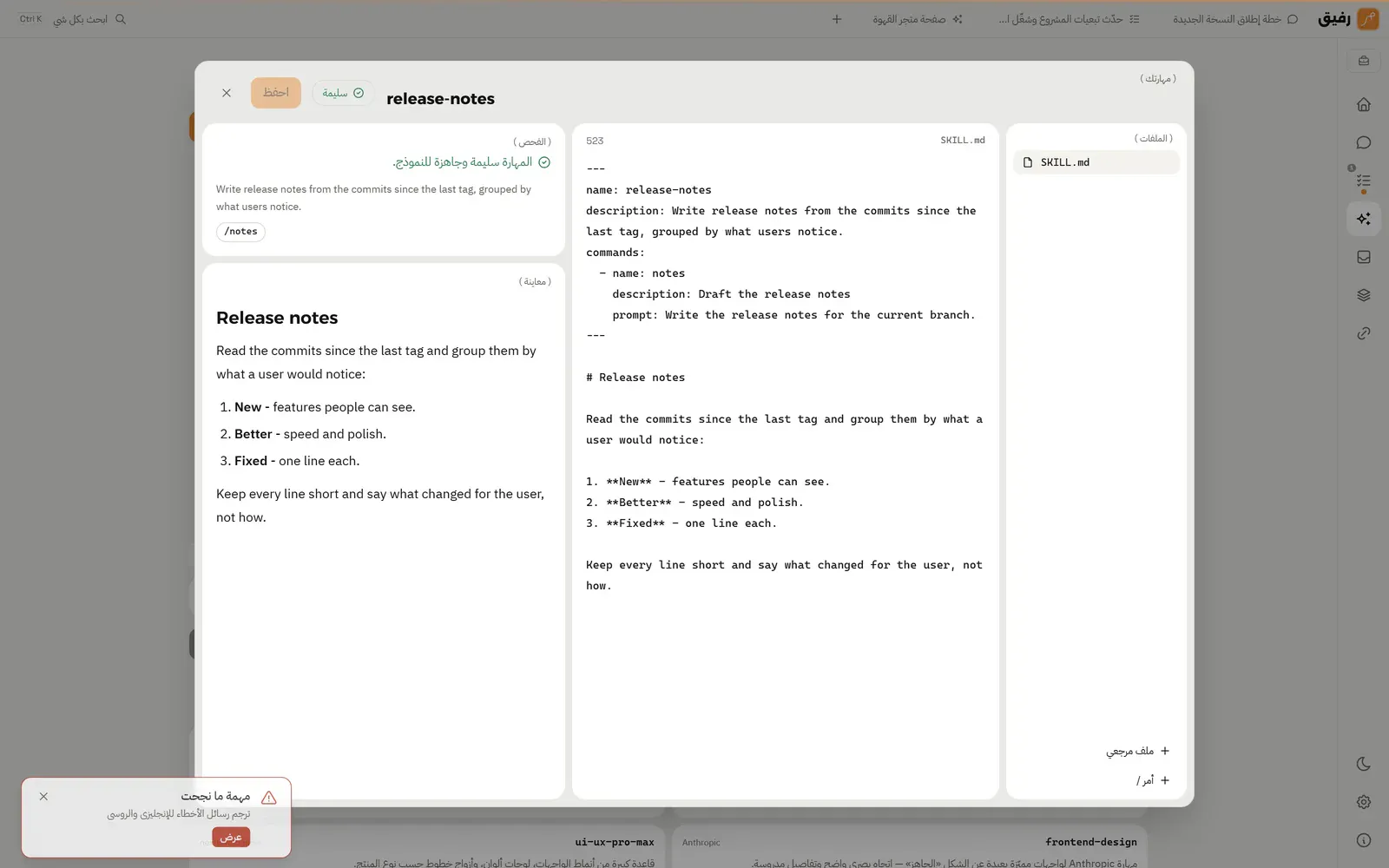This screenshot has width=1389, height=868.
Task: Switch to the حدّث تبعيات المشروع tab
Action: (1069, 19)
